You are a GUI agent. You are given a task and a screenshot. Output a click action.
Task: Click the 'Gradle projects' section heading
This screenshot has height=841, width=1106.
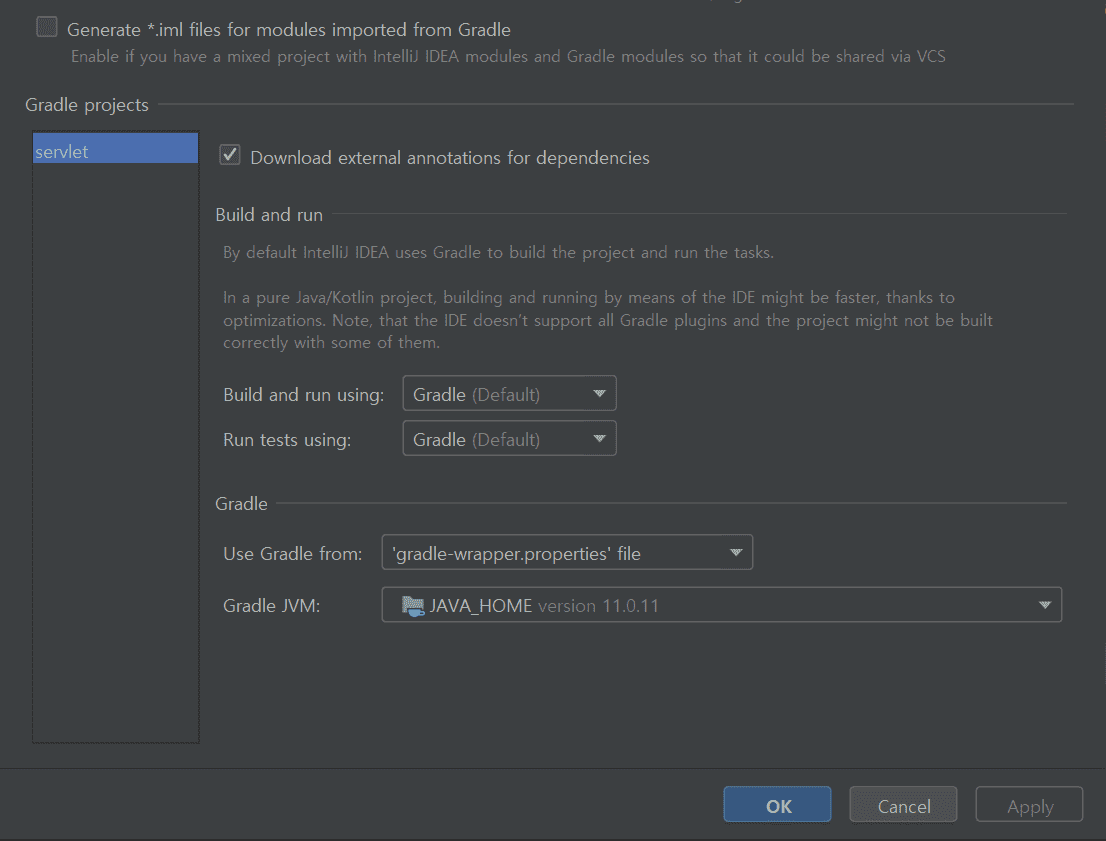[87, 104]
